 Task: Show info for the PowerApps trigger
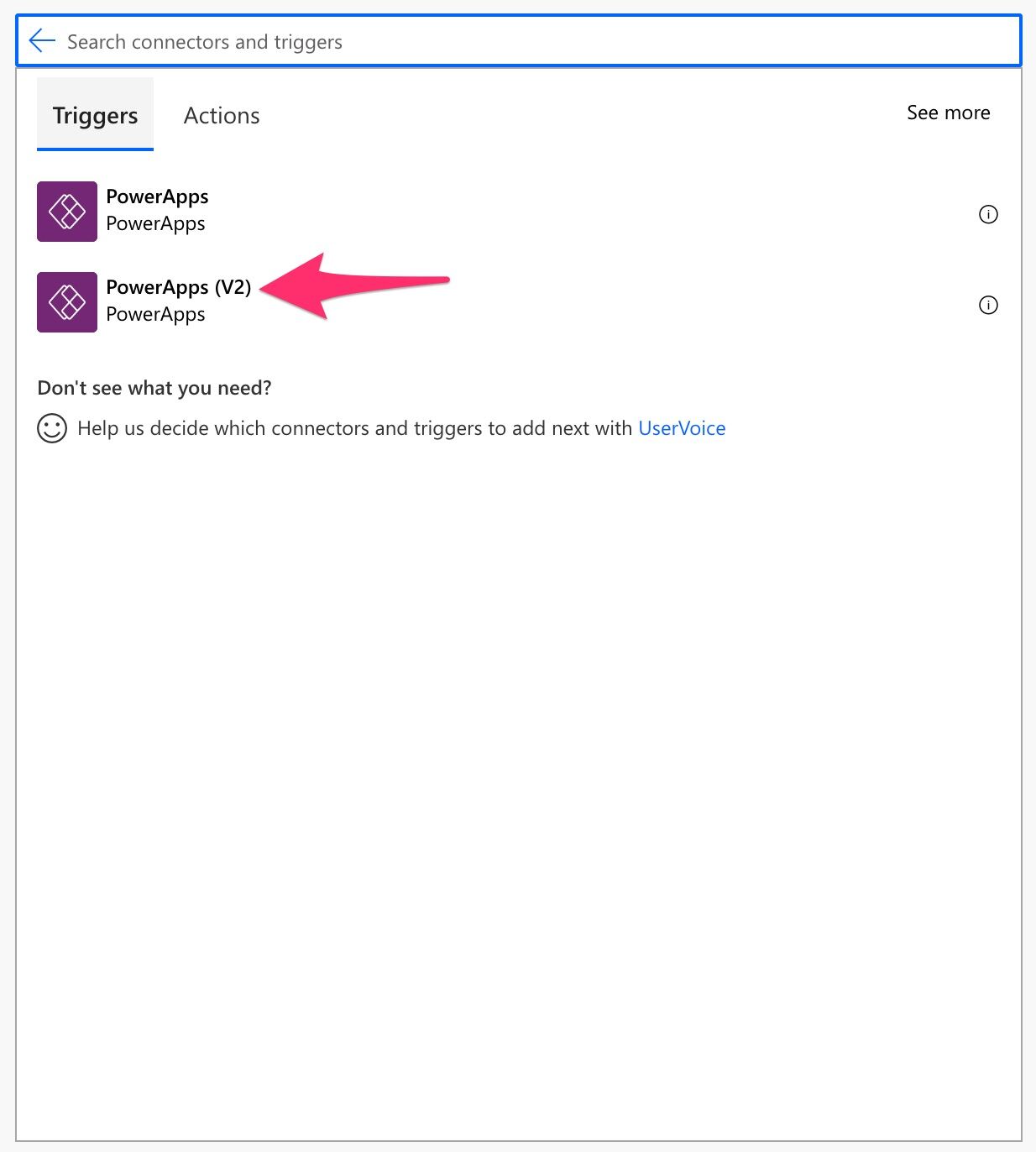tap(988, 214)
